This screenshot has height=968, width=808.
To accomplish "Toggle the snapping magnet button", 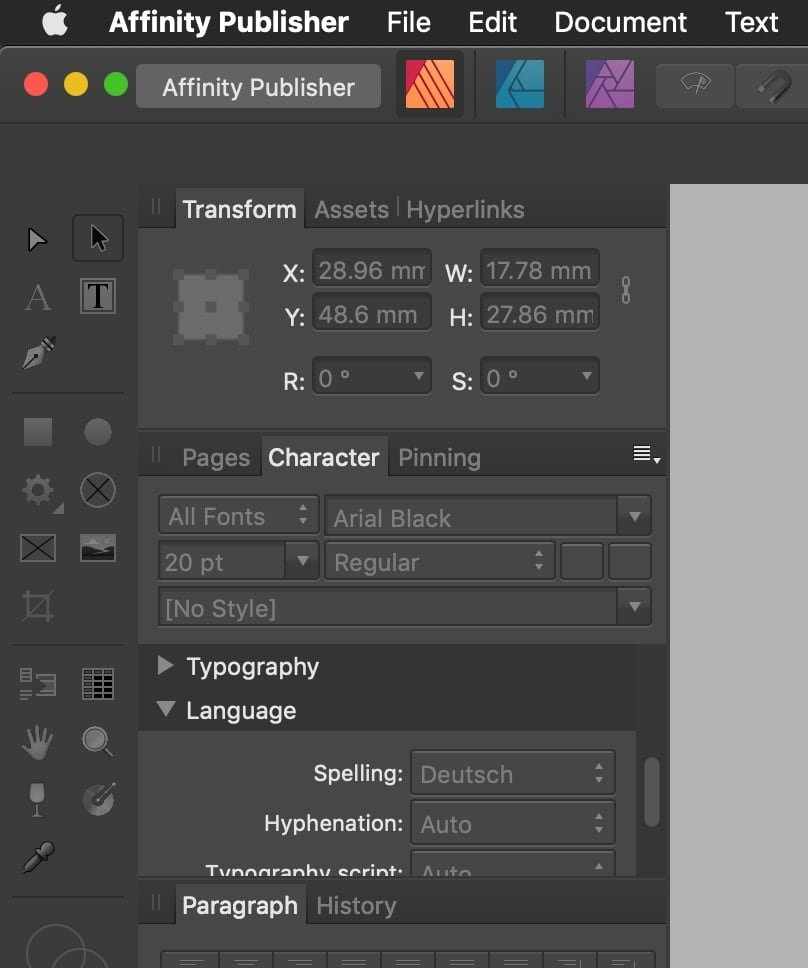I will coord(772,87).
